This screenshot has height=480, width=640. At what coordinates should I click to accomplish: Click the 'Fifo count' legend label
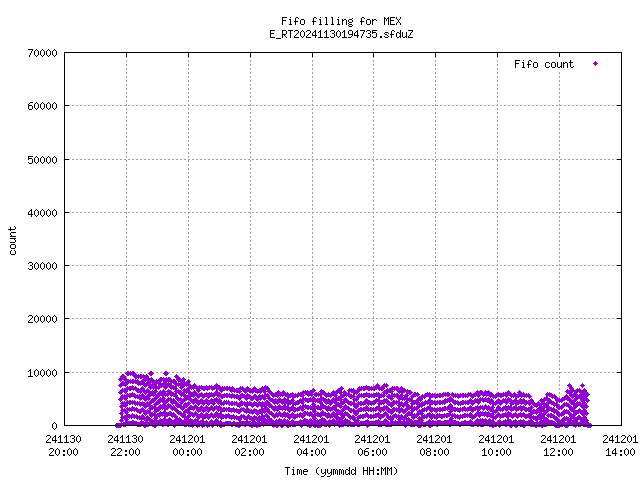tap(544, 64)
